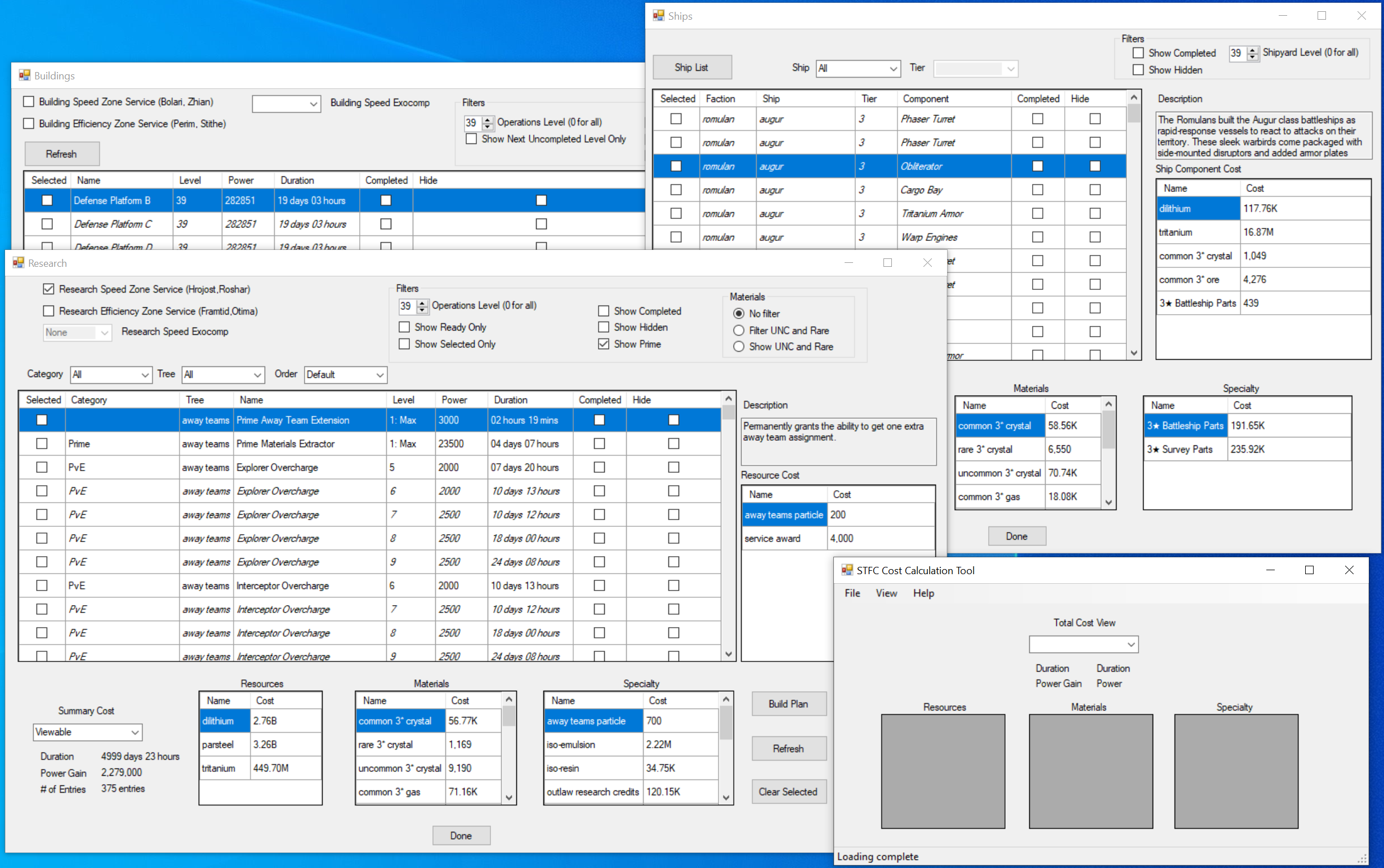
Task: Click the Buildings window title bar icon
Action: [x=24, y=75]
